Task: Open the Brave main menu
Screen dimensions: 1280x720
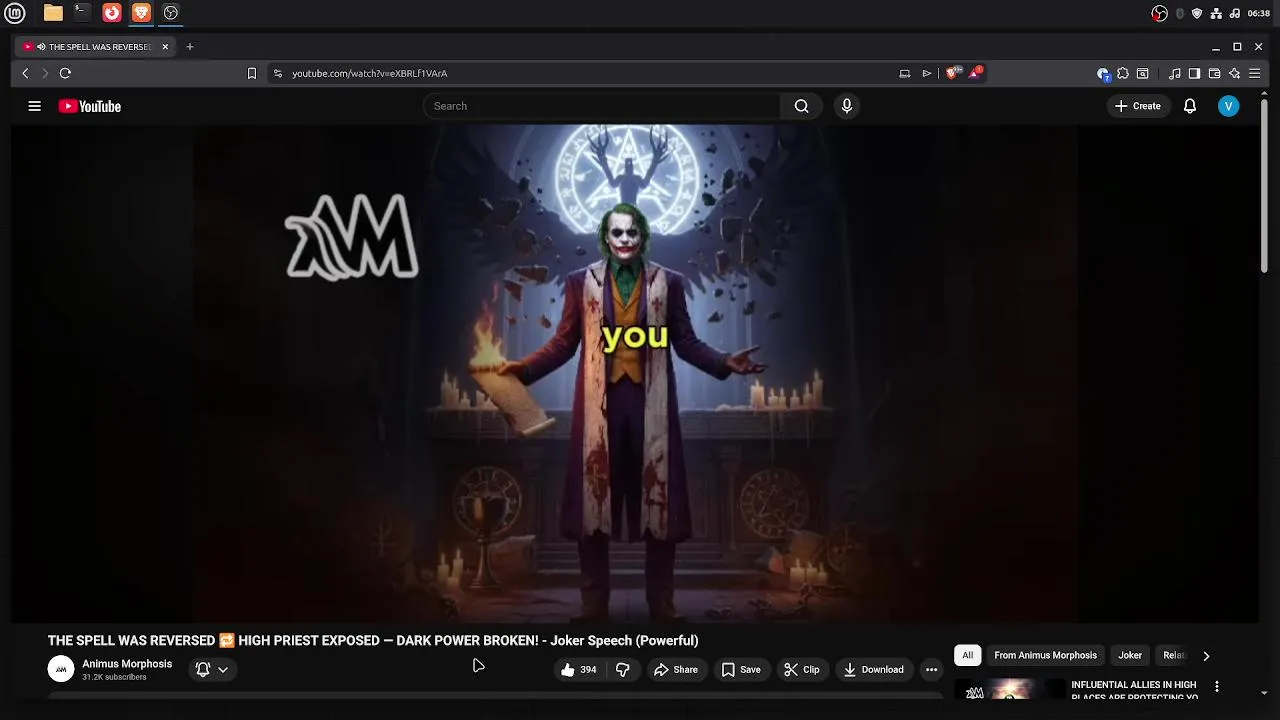Action: click(1254, 73)
